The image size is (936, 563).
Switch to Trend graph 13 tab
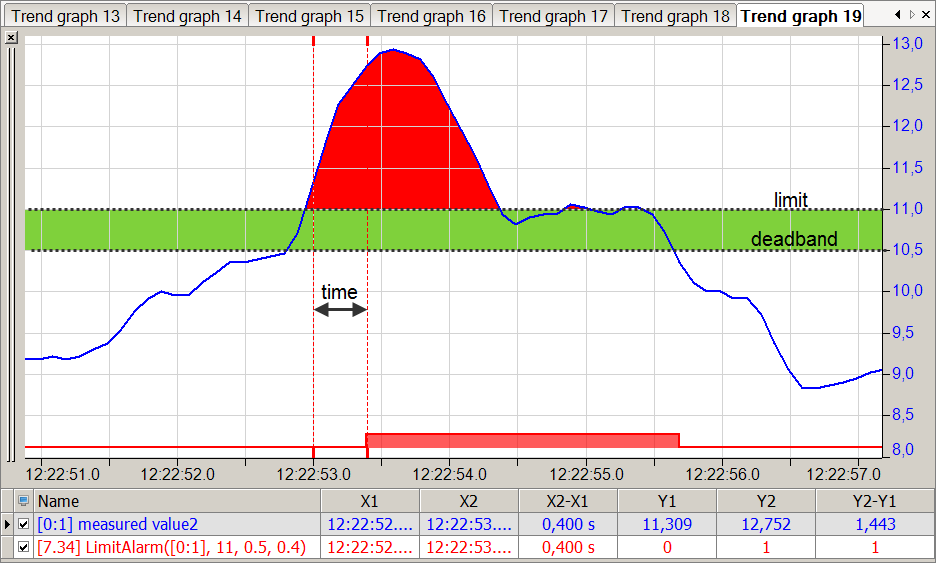(65, 16)
